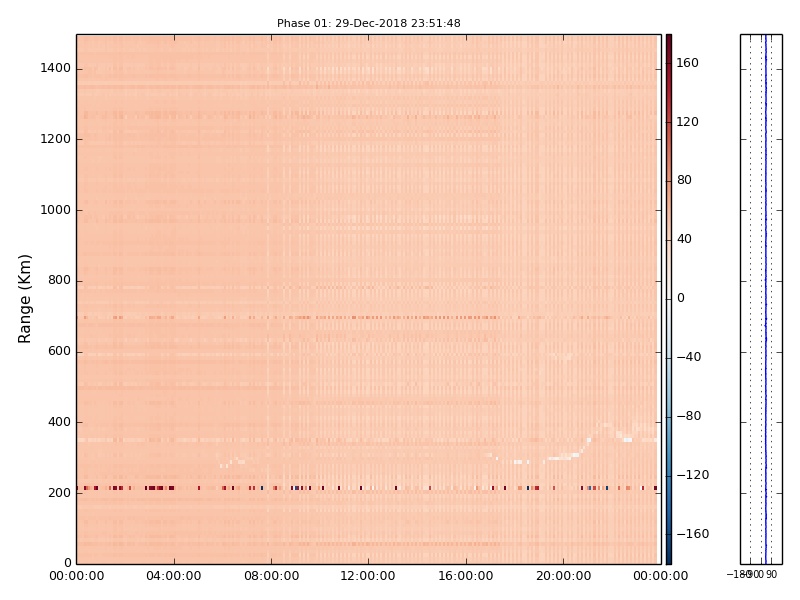The width and height of the screenshot is (800, 600).
Task: Click the 600 range tick label
Action: [x=59, y=351]
